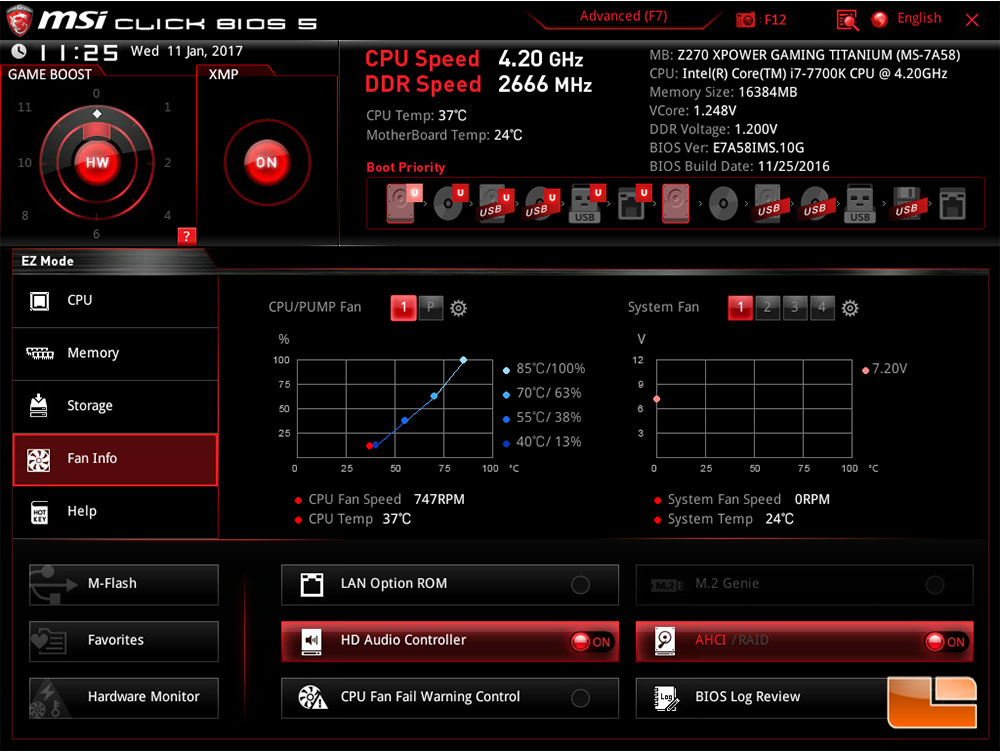Switch to Advanced (F7) mode

[x=623, y=17]
